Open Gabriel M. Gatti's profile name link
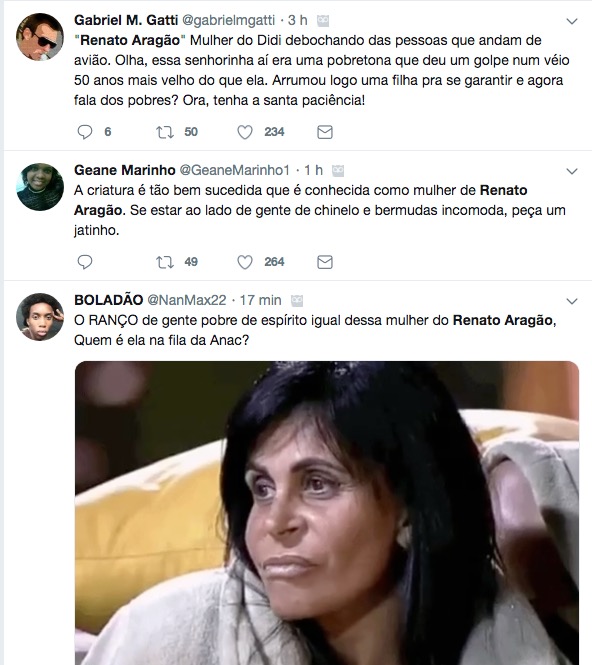The width and height of the screenshot is (592, 665). pyautogui.click(x=126, y=20)
